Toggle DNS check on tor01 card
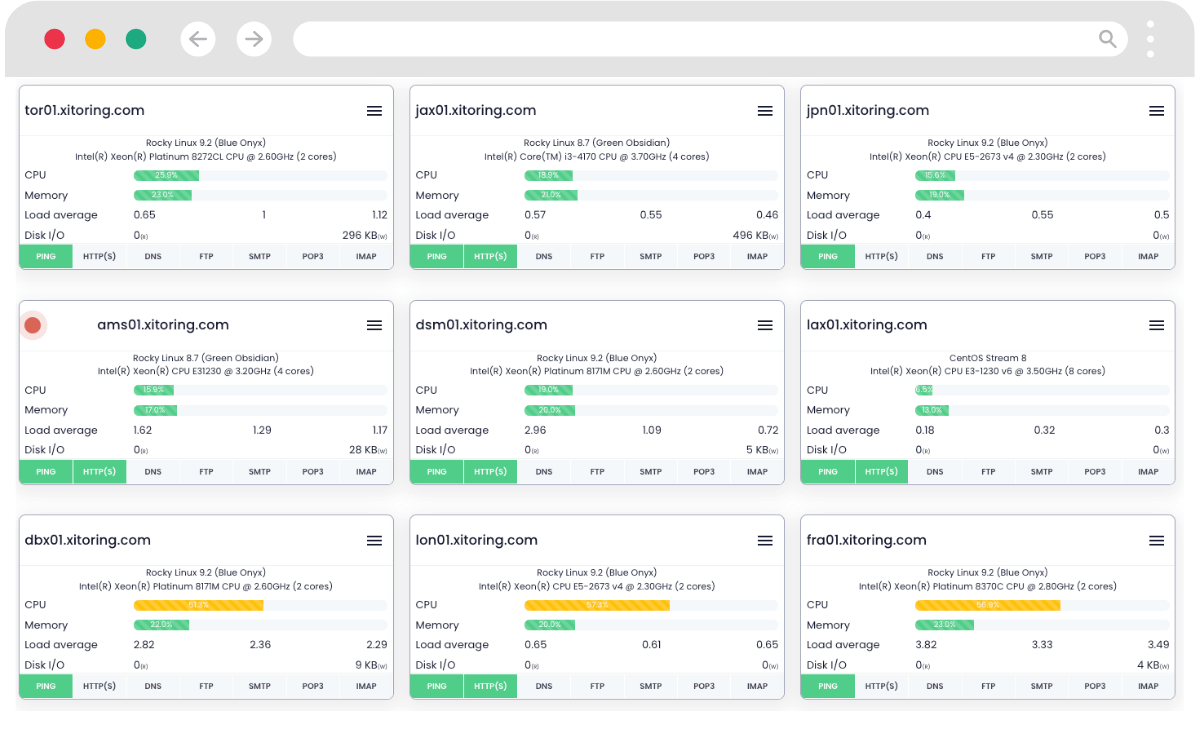Viewport: 1200px width, 750px height. (153, 256)
